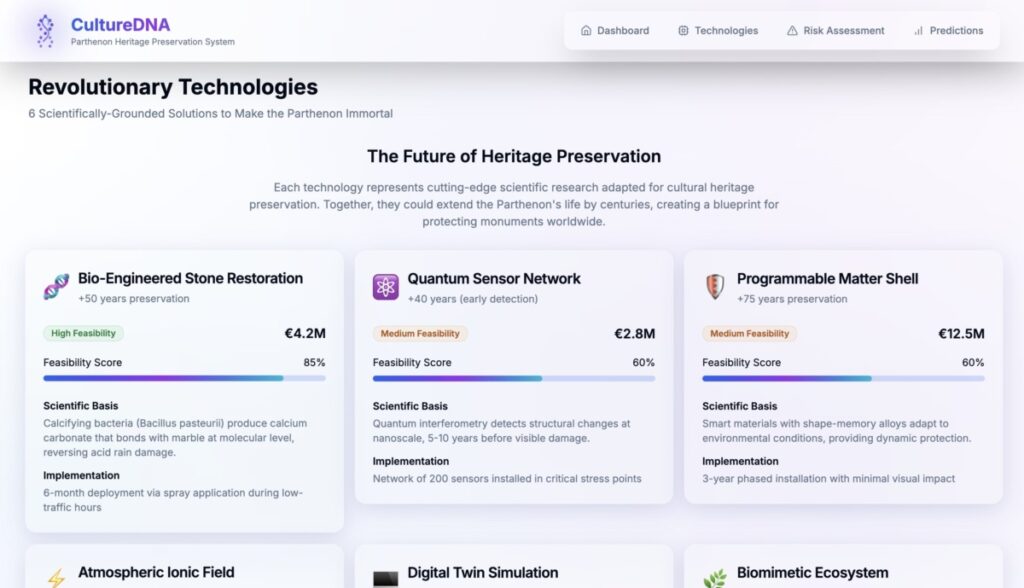Switch to the Dashboard tab
The height and width of the screenshot is (588, 1024).
[x=614, y=31]
